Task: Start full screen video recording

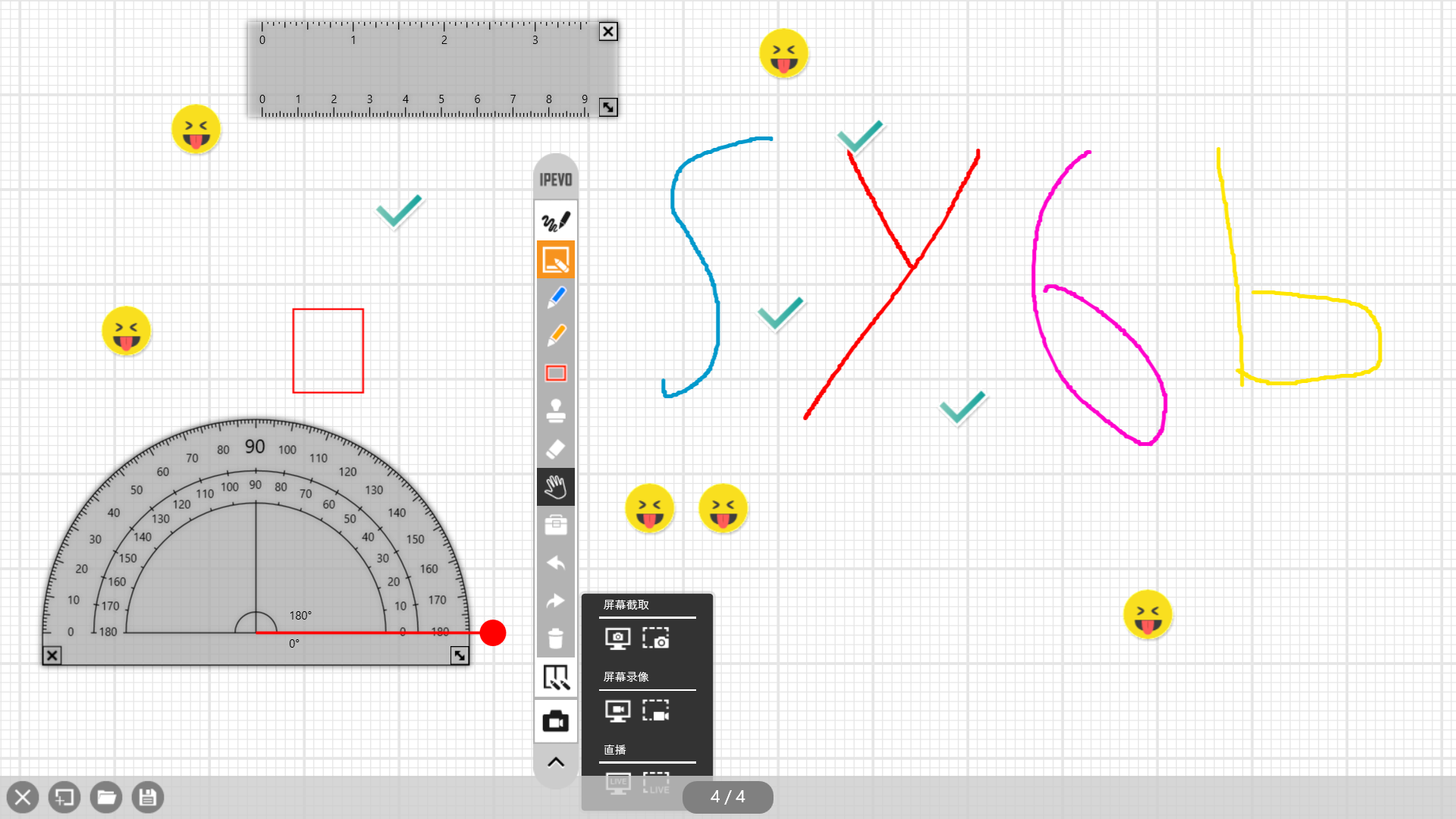Action: pos(618,711)
